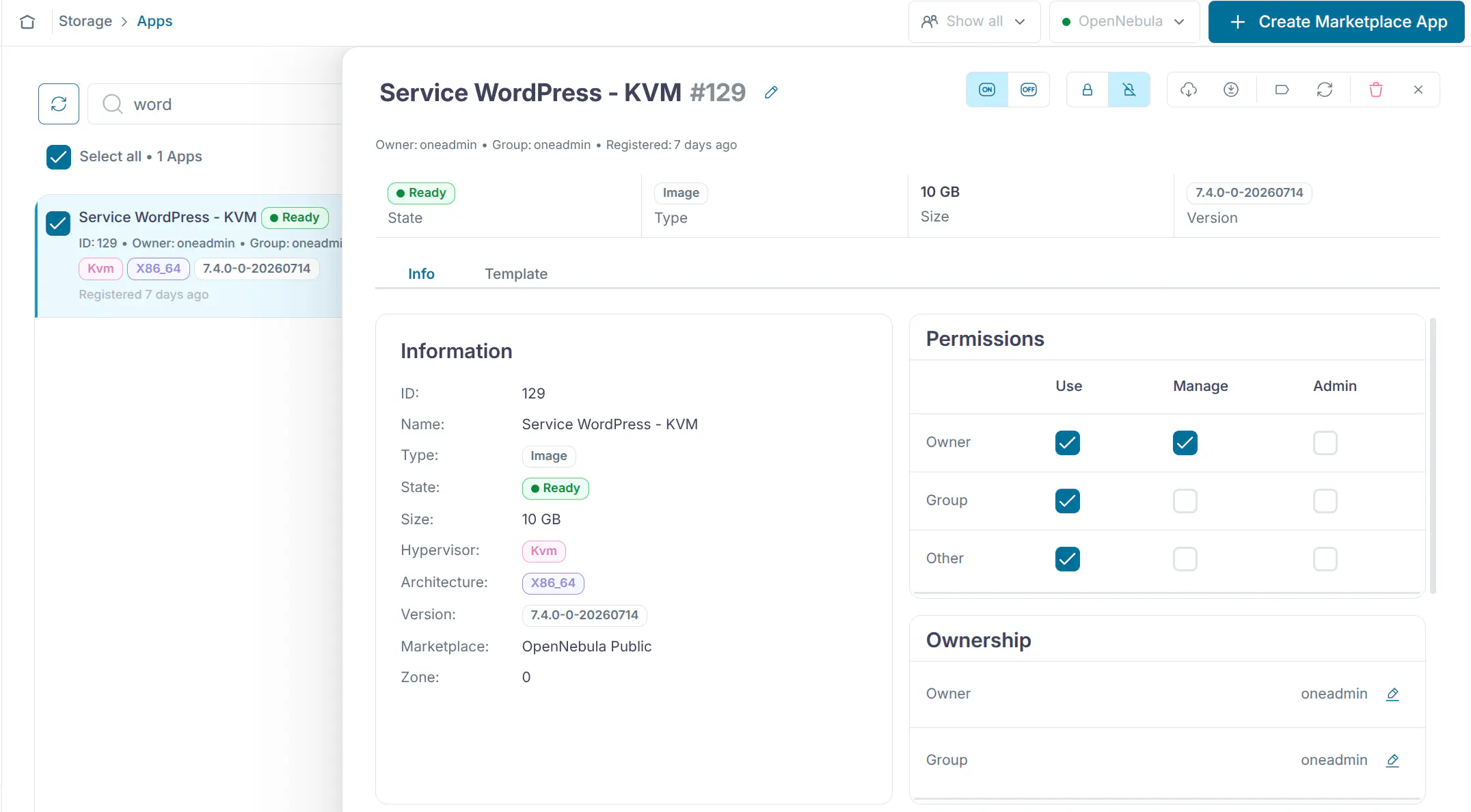
Task: Open OpenNebula zone dropdown
Action: (x=1124, y=22)
